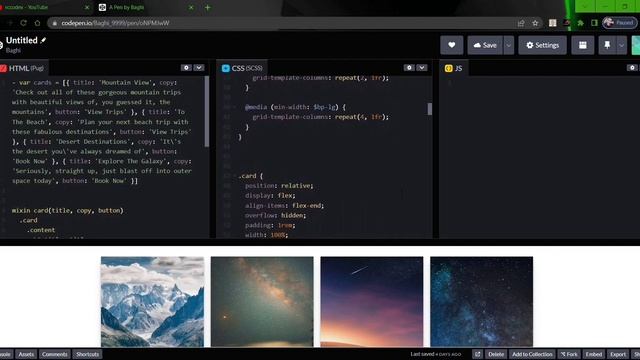Expand the CSS editor dropdown chevron
The height and width of the screenshot is (360, 640).
[422, 68]
